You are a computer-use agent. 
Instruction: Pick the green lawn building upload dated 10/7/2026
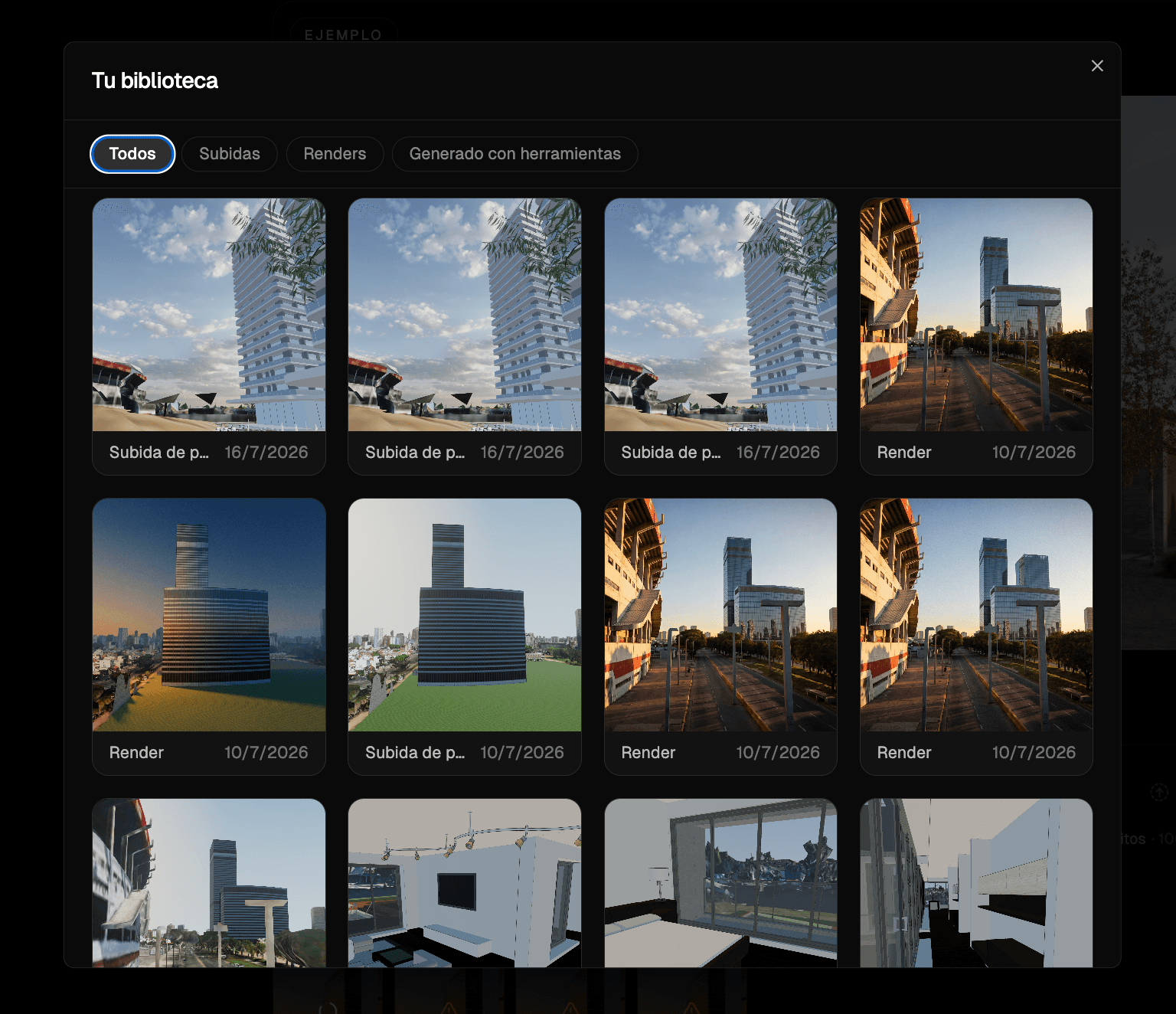click(x=465, y=637)
